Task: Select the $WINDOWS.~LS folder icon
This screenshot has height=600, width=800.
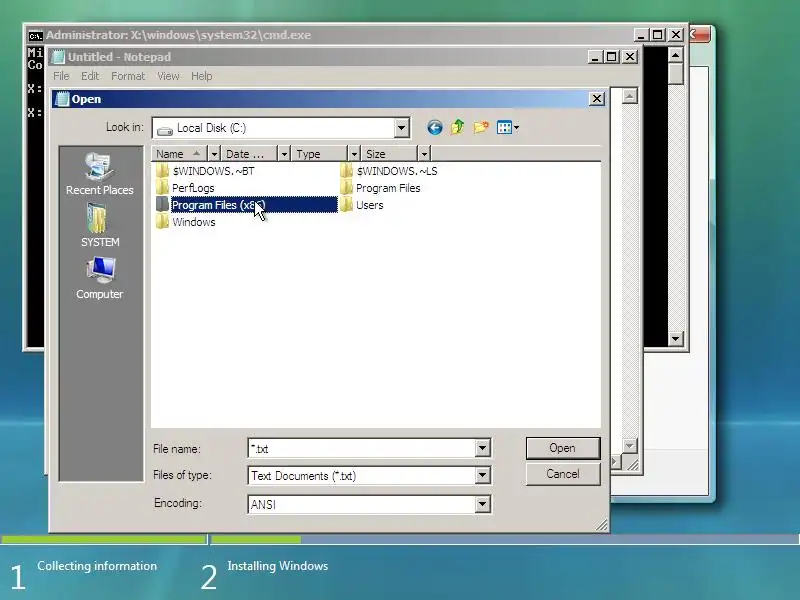Action: coord(346,170)
